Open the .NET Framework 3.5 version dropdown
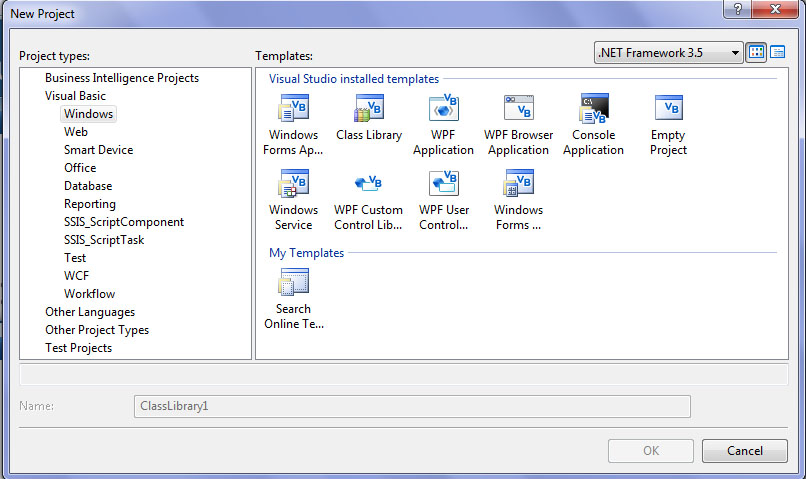 tap(669, 52)
